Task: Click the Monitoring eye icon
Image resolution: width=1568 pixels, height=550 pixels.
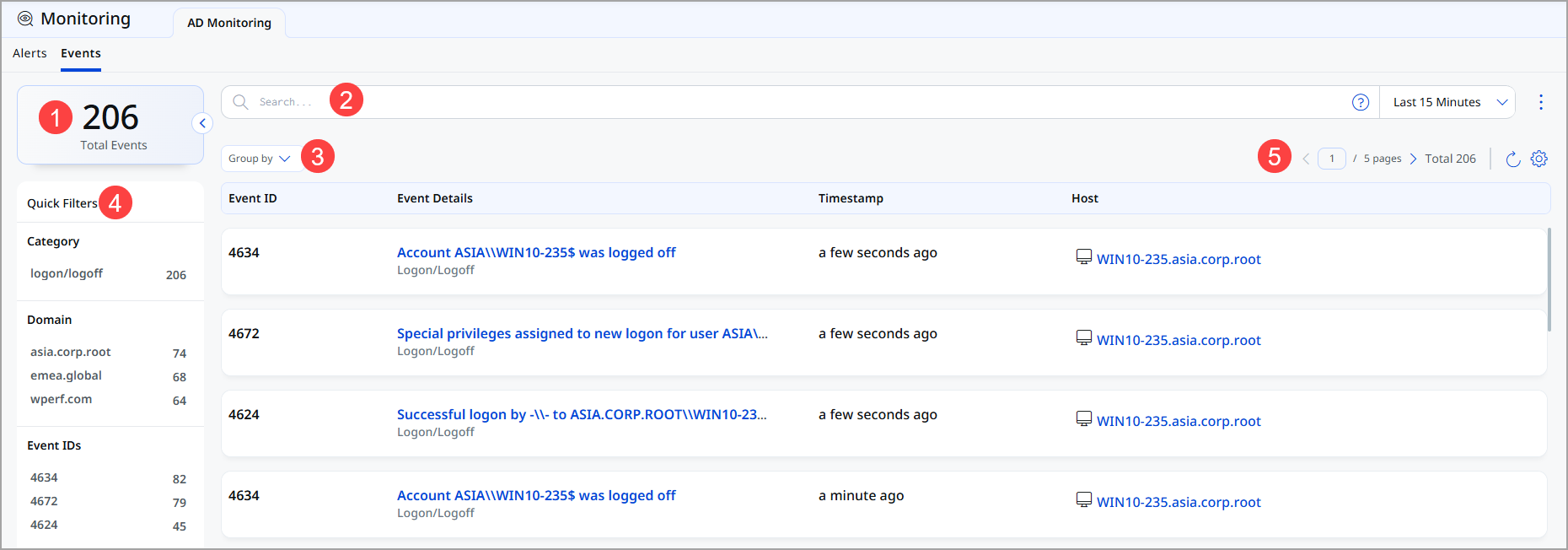Action: click(x=25, y=19)
